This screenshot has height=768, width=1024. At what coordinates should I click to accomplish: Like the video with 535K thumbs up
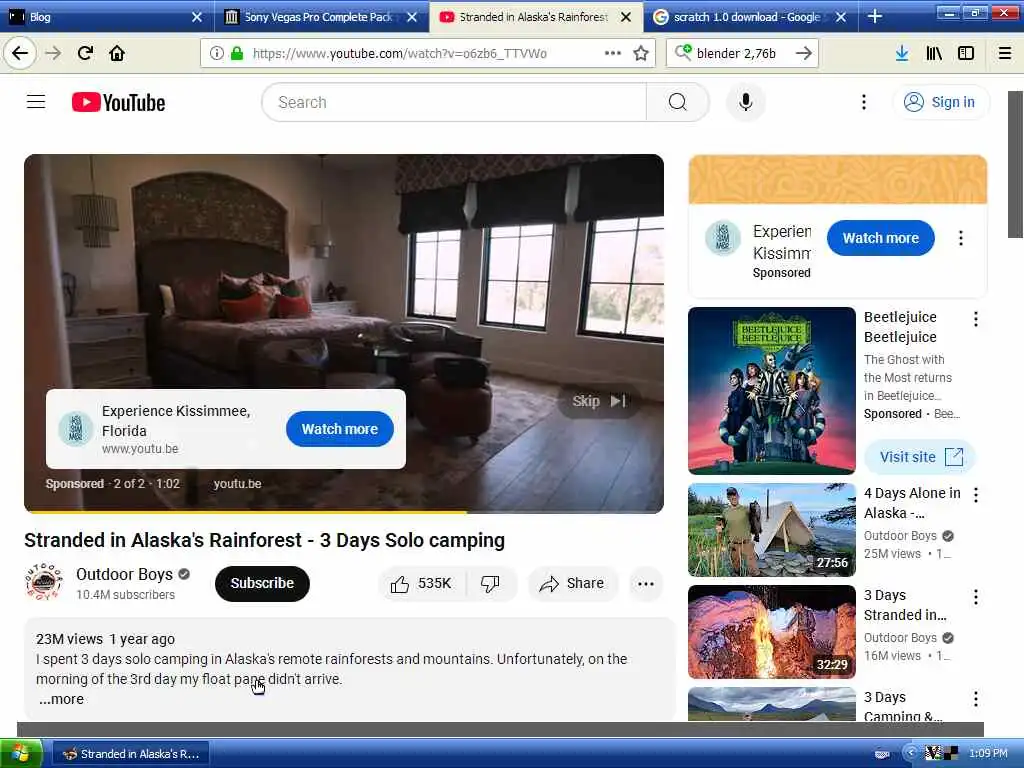[422, 583]
